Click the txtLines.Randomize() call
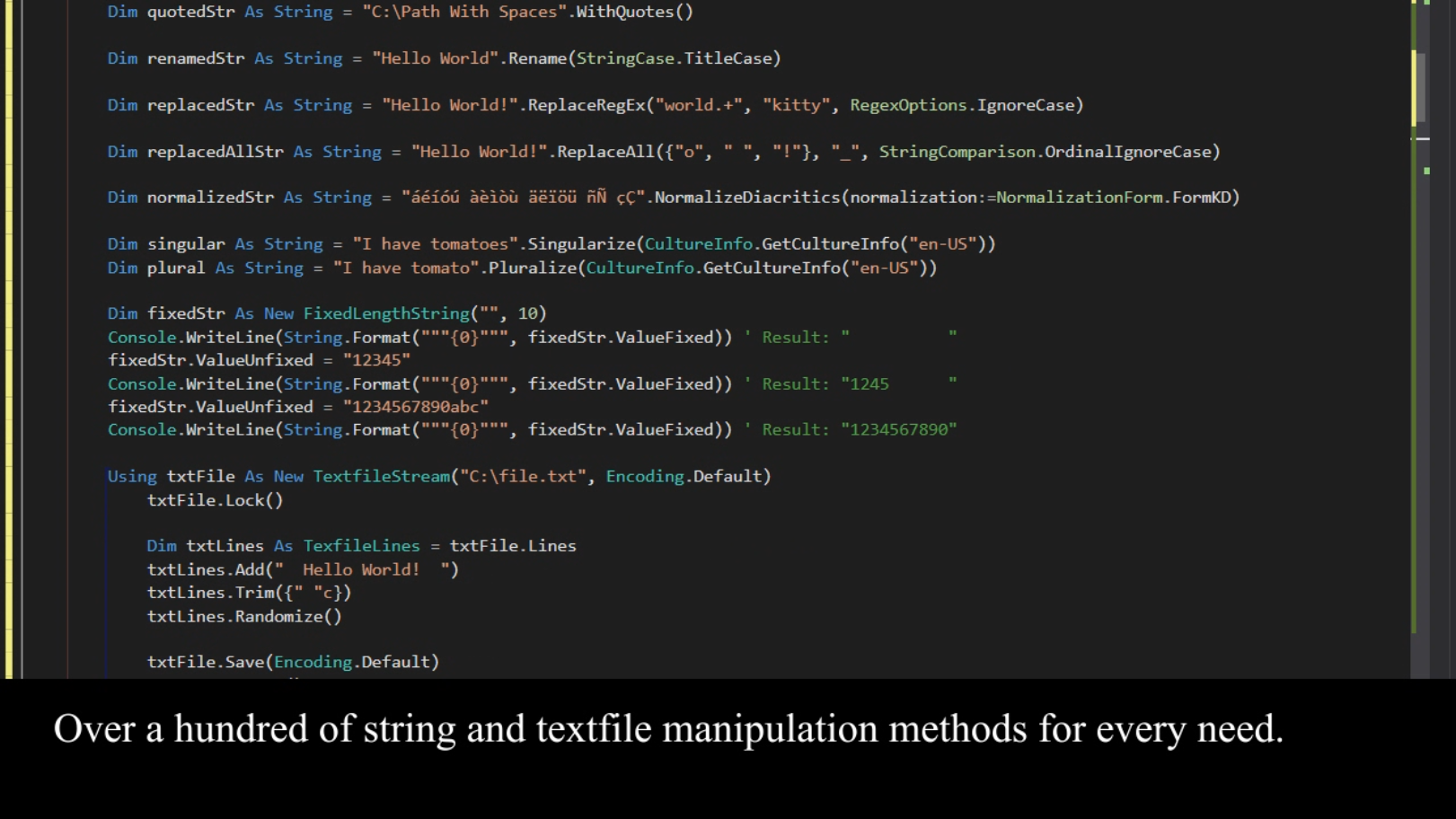 (x=243, y=616)
